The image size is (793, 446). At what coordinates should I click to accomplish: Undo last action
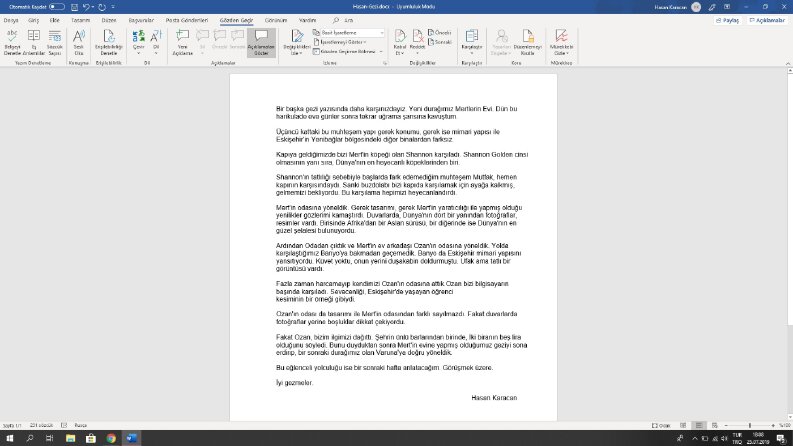point(86,7)
